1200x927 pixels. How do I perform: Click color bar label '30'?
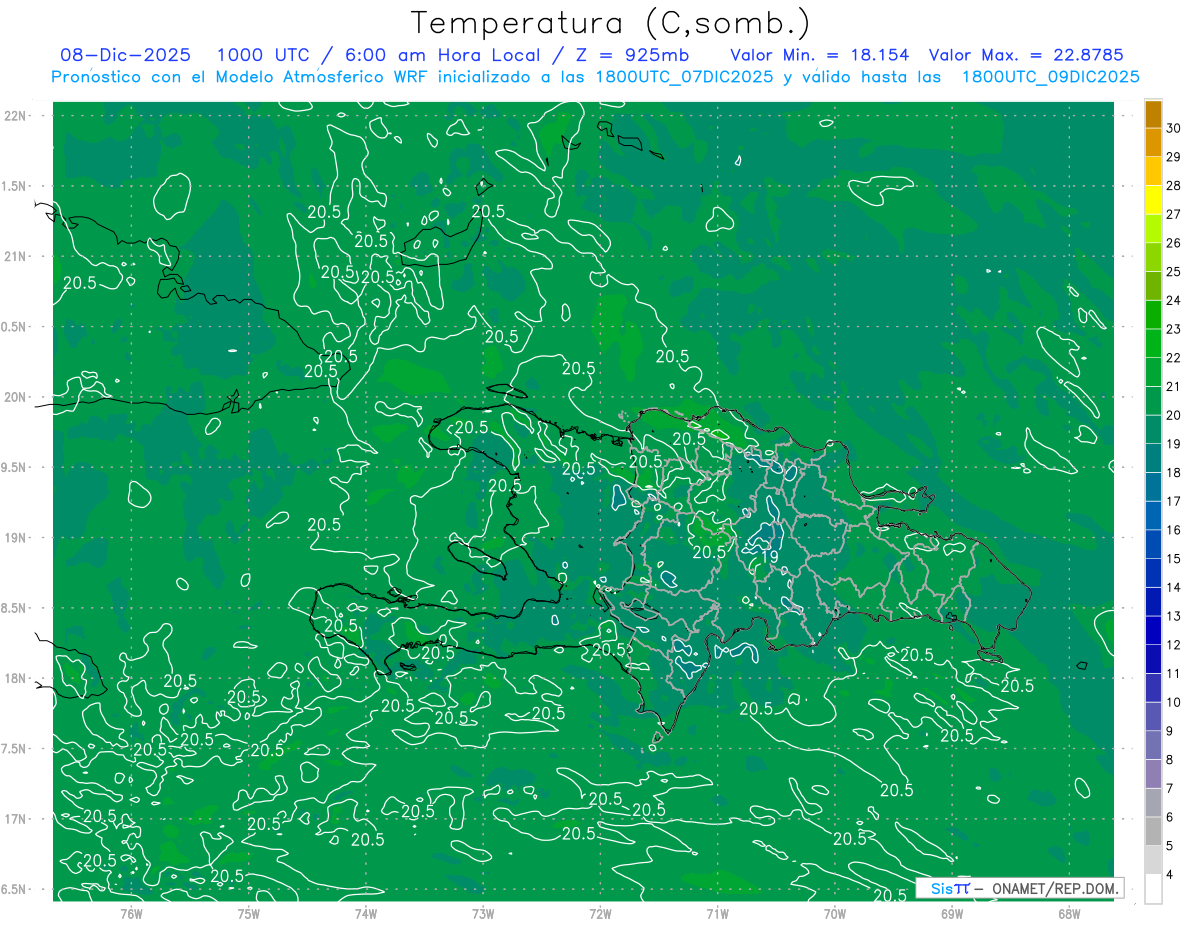tap(1174, 128)
